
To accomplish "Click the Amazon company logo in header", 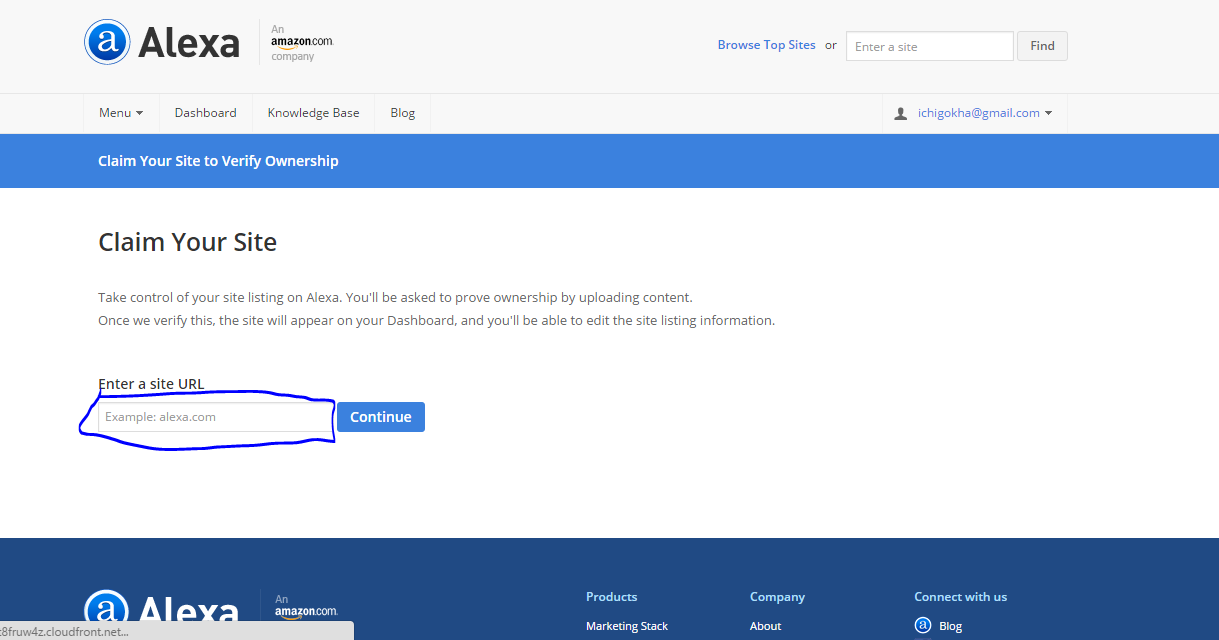I will tap(301, 43).
